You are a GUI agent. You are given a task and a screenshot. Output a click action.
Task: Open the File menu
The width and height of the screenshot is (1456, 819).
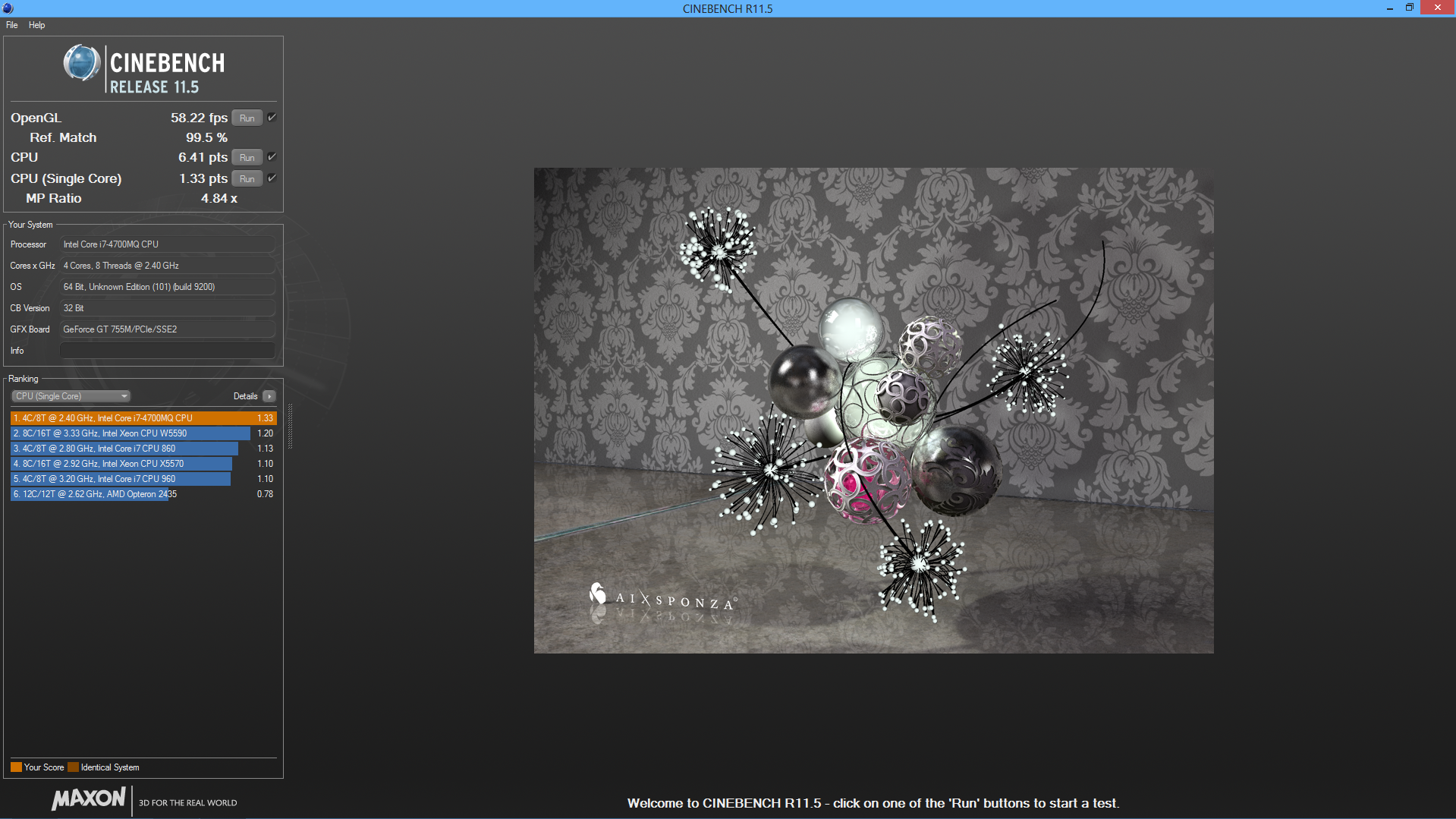[12, 25]
